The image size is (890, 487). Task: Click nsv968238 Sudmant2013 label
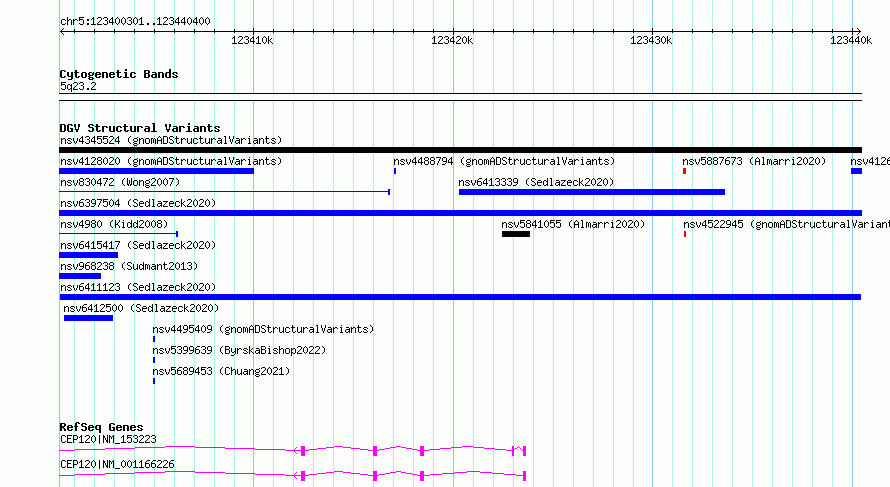click(129, 266)
